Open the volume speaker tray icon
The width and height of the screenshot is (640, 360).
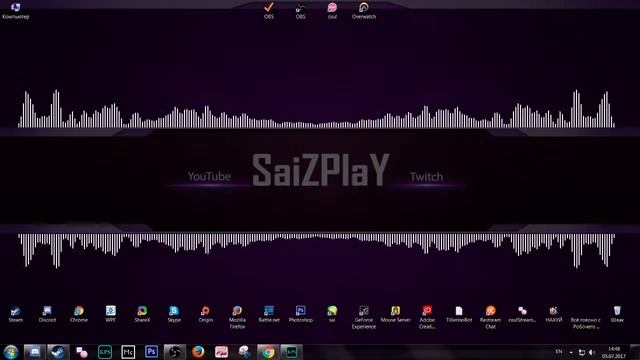[x=592, y=352]
